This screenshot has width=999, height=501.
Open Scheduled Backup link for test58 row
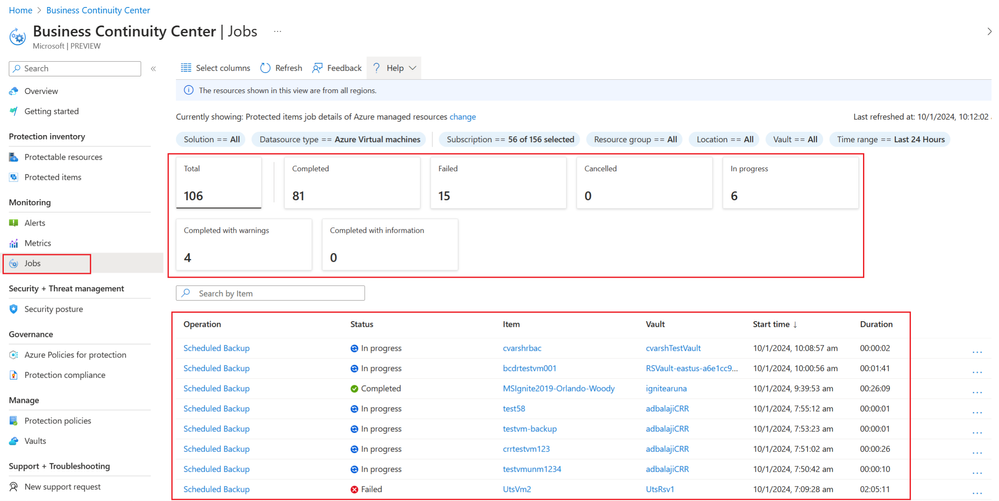click(x=217, y=409)
